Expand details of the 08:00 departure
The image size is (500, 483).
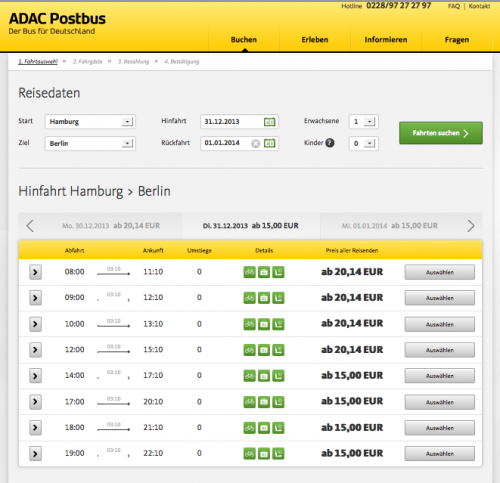[x=35, y=272]
